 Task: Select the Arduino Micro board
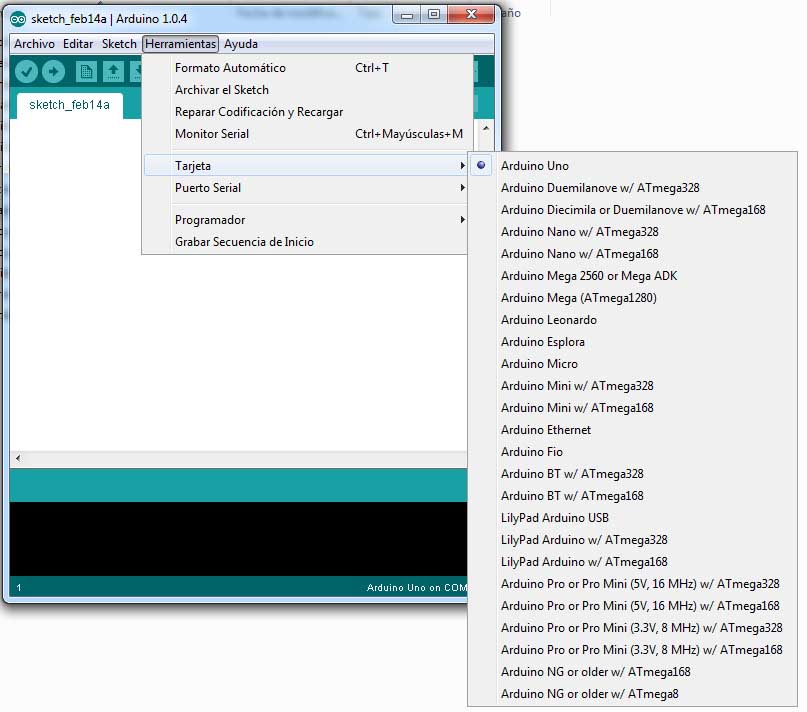tap(633, 364)
